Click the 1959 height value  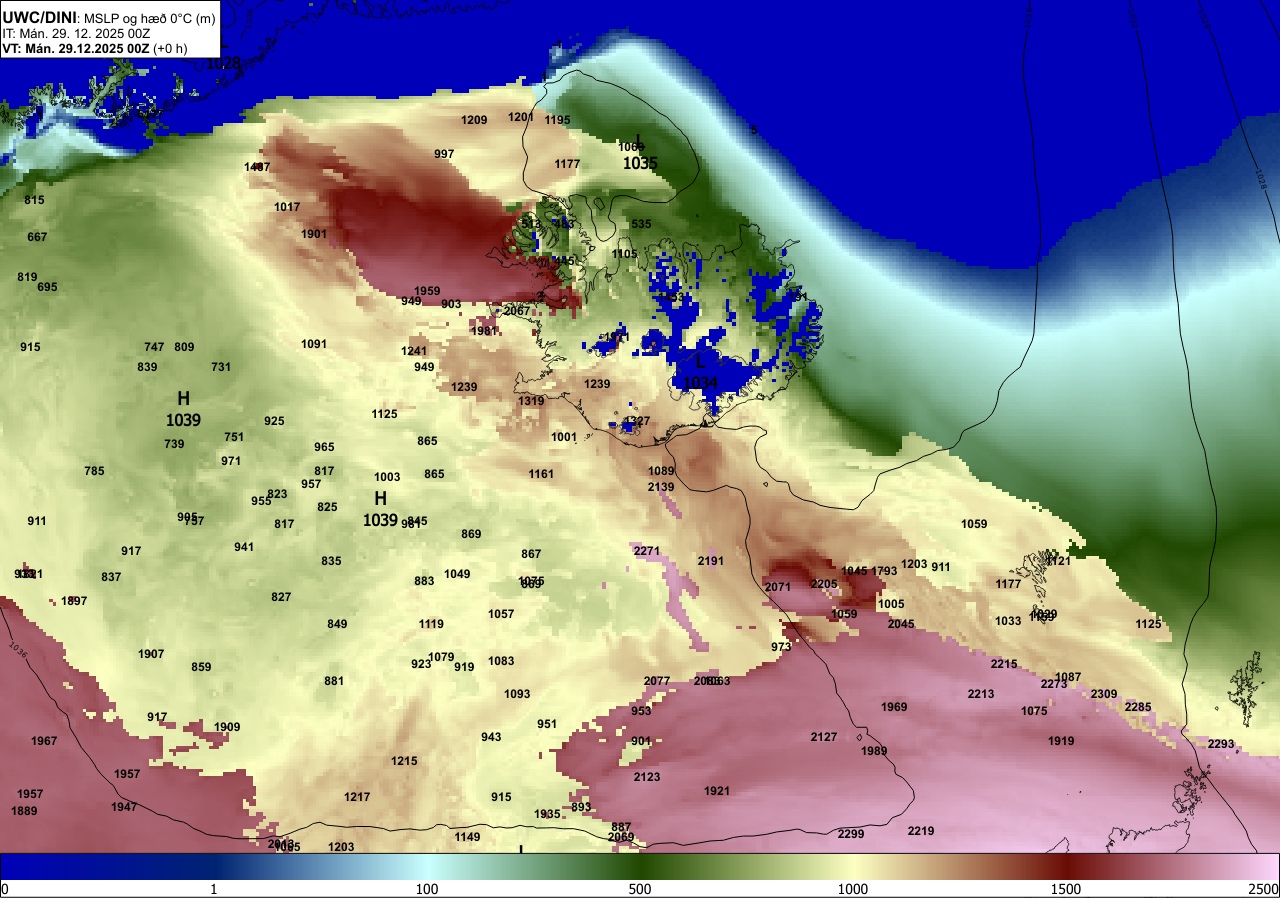pyautogui.click(x=427, y=291)
